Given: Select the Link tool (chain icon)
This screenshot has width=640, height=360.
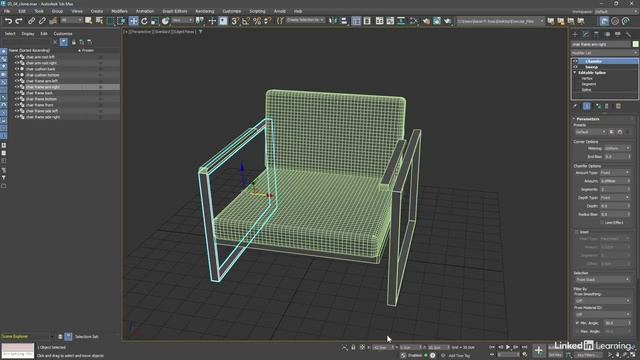Looking at the screenshot, I should (x=31, y=21).
